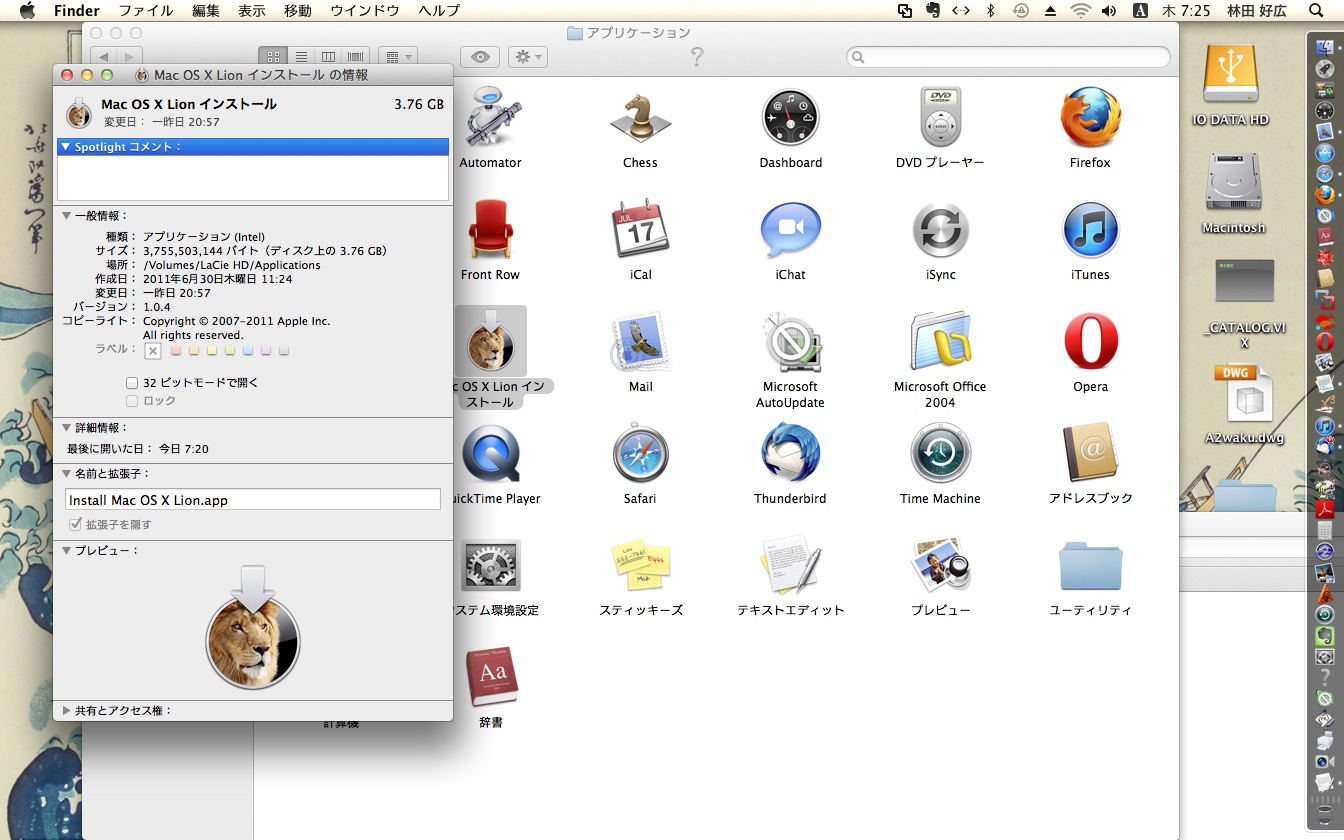Remove label with the X label button
The width and height of the screenshot is (1344, 840).
[152, 351]
